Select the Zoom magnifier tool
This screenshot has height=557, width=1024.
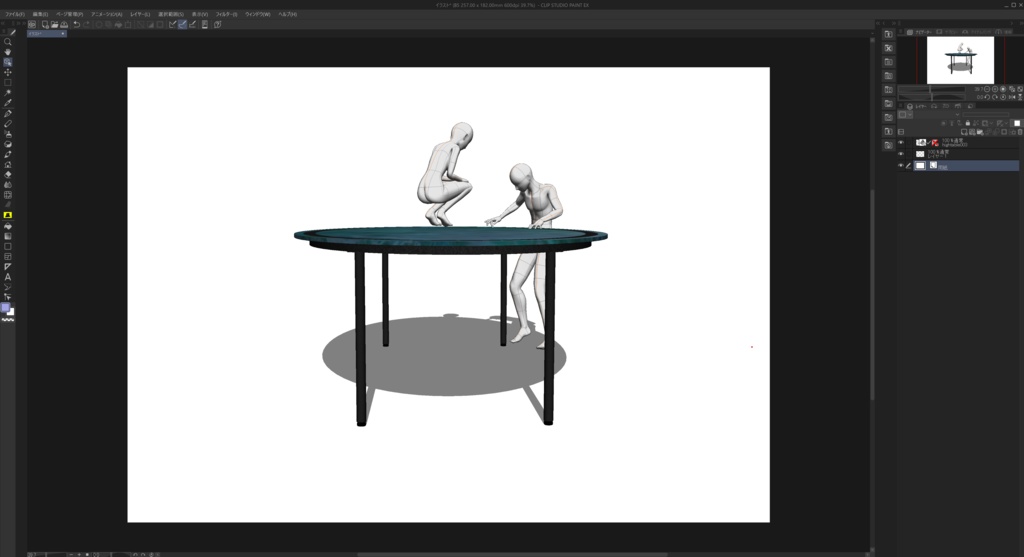8,42
